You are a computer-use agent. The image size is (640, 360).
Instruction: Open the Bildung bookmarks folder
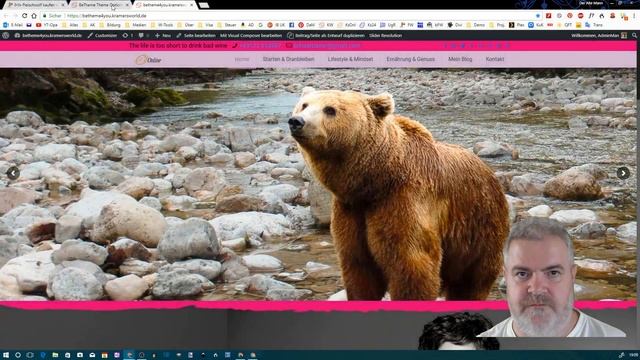click(110, 25)
